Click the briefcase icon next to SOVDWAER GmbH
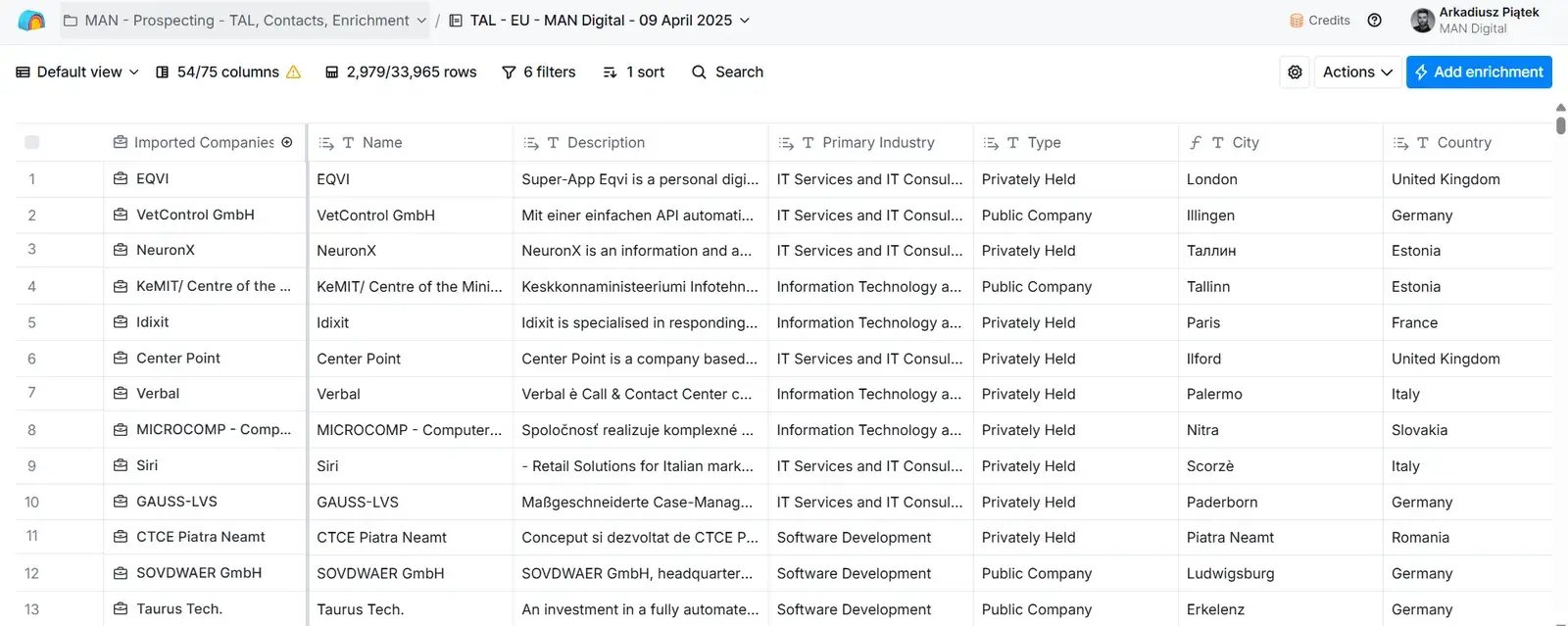The height and width of the screenshot is (626, 1568). 121,572
